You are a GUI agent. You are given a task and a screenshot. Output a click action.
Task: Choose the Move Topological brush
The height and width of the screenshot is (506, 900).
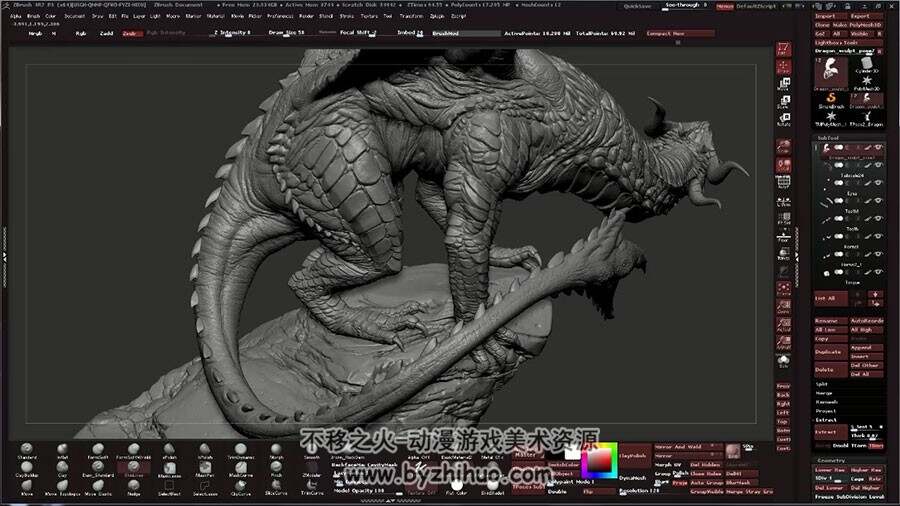coord(63,488)
